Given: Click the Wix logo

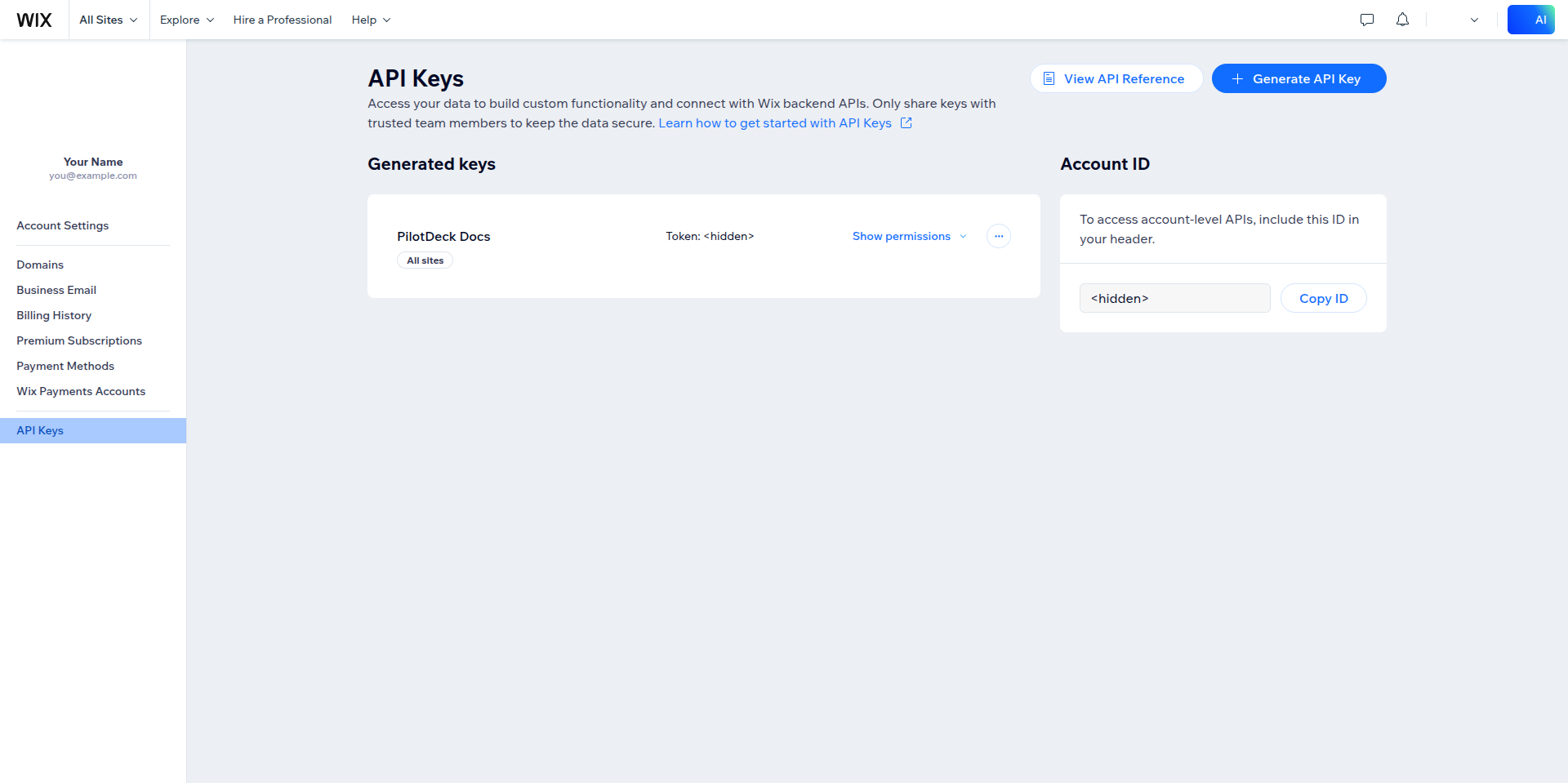Looking at the screenshot, I should 34,20.
